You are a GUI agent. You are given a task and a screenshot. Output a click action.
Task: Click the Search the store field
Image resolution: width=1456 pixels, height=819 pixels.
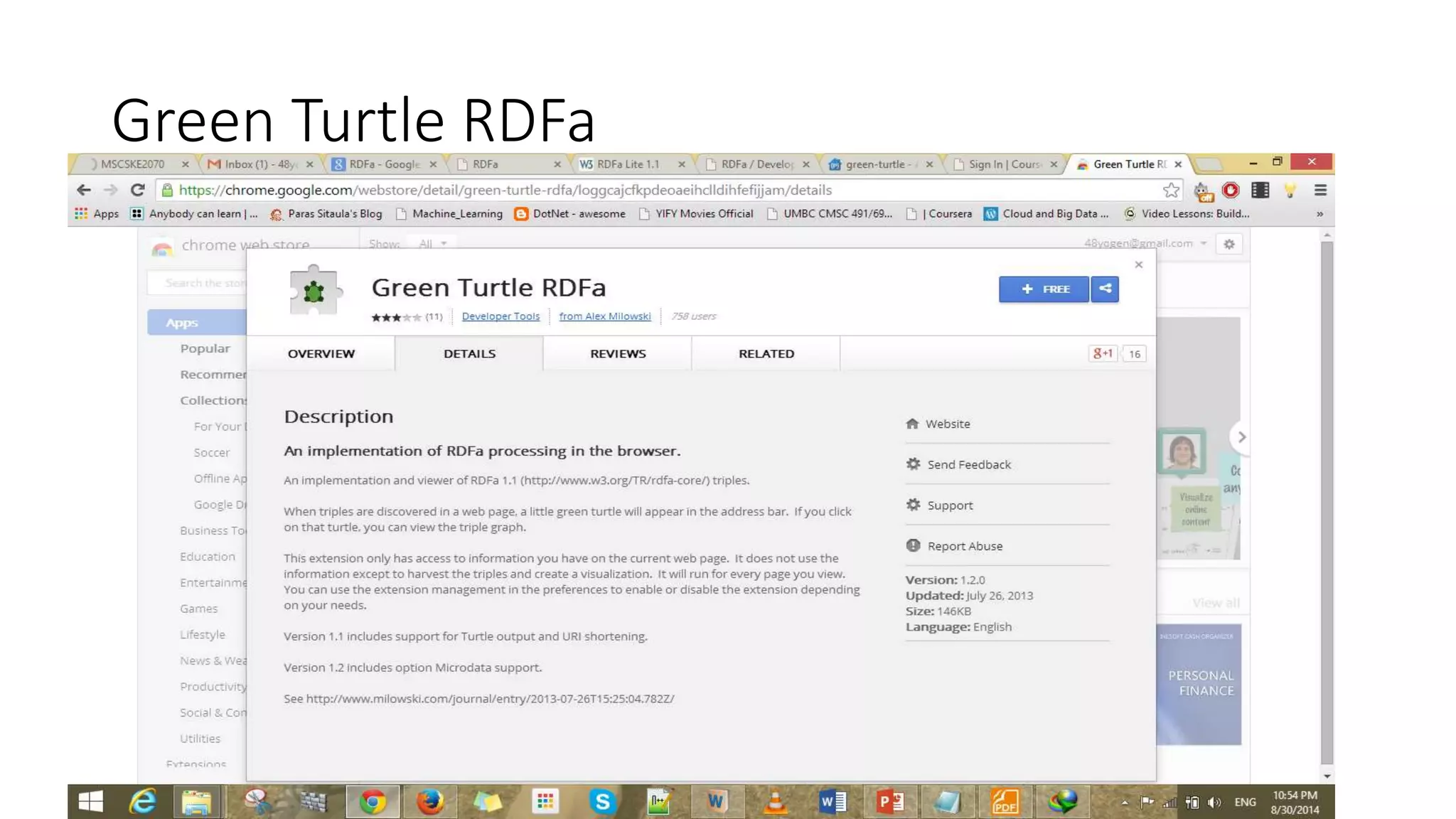pos(198,283)
